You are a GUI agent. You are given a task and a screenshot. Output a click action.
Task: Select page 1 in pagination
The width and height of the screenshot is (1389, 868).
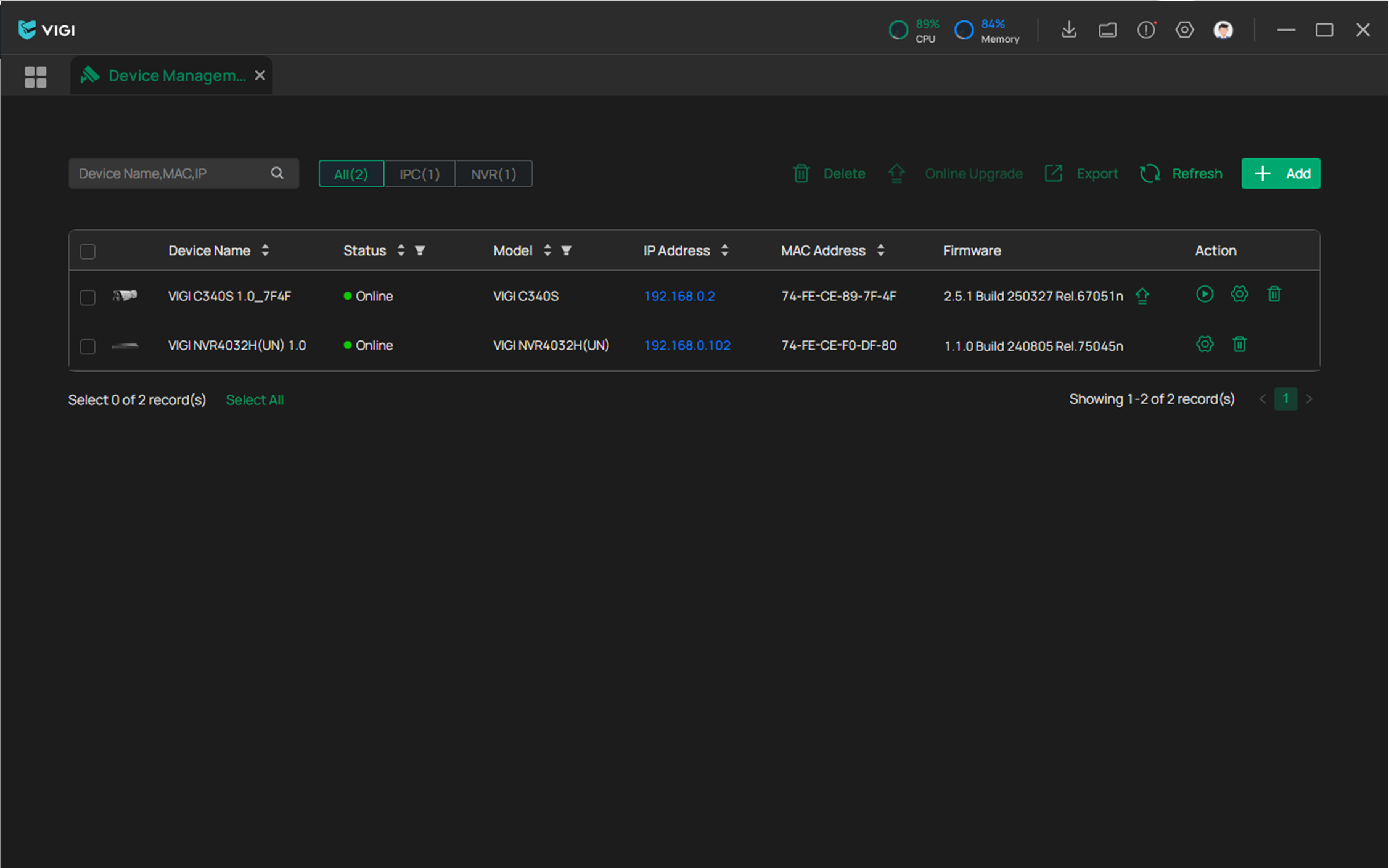click(1285, 399)
